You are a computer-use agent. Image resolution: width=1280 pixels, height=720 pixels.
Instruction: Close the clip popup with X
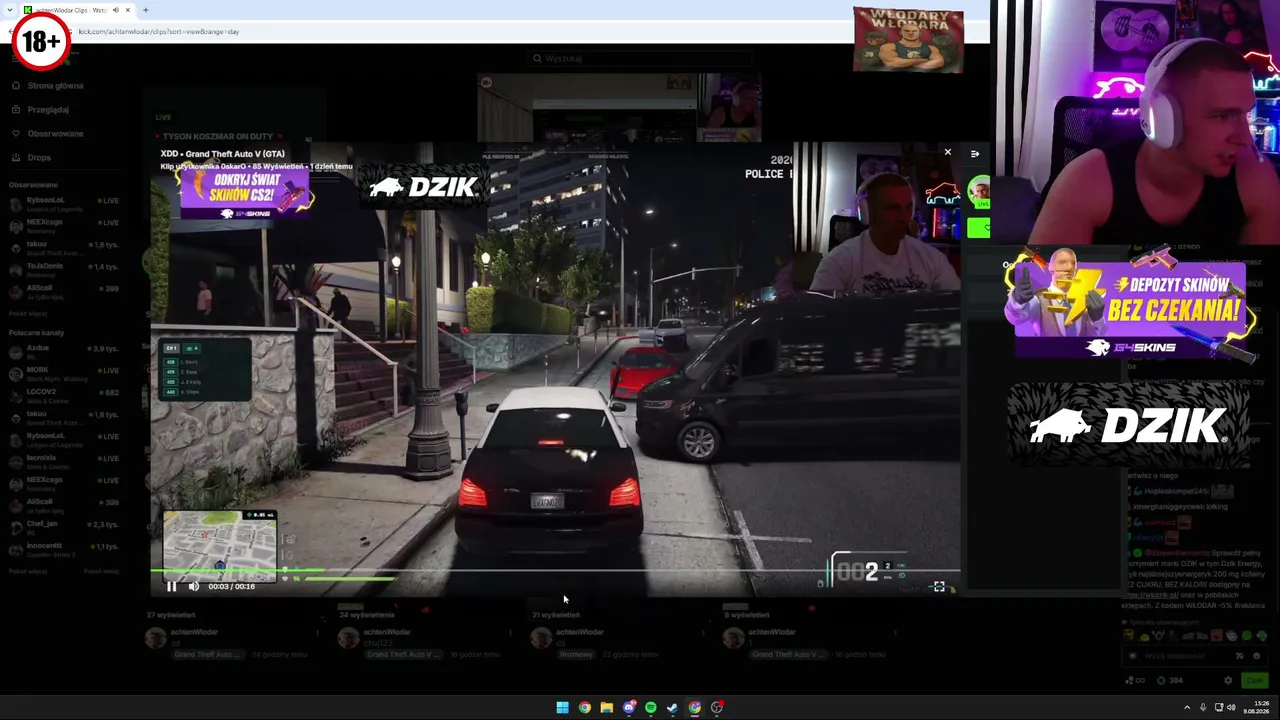pyautogui.click(x=948, y=152)
